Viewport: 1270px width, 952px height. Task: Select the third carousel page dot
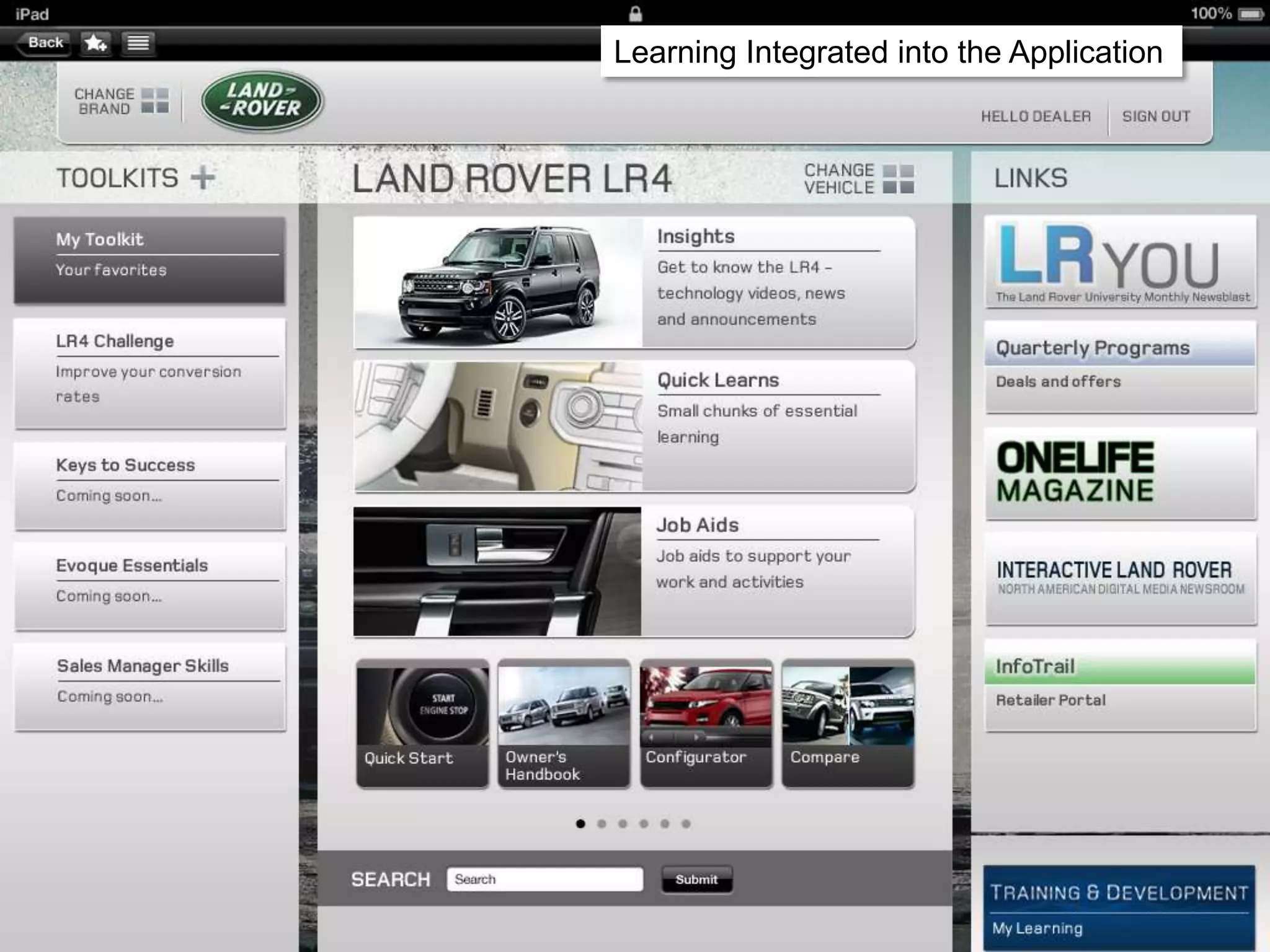tap(623, 824)
